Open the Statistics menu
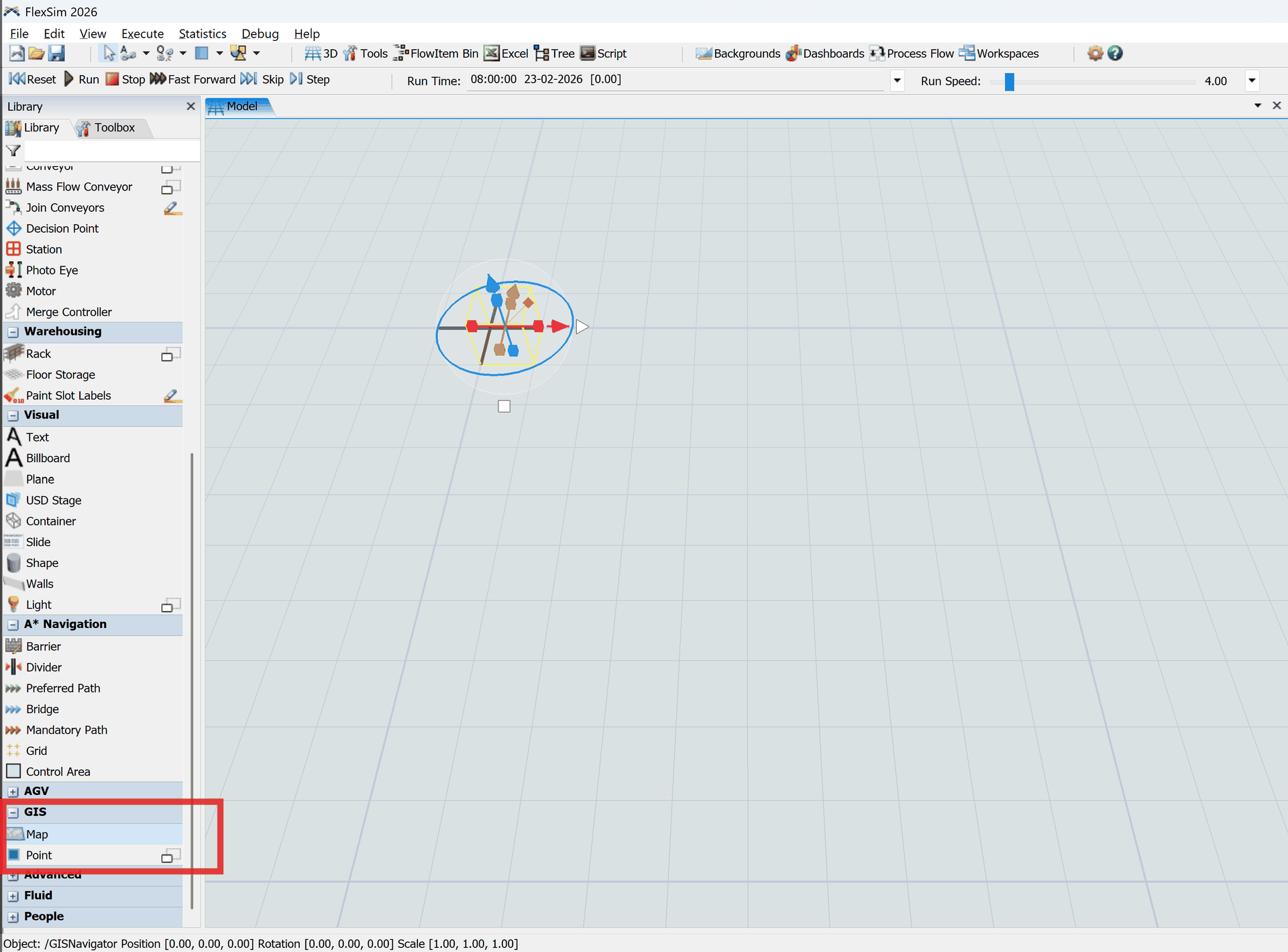Screen dimensions: 1288x952 click(x=202, y=34)
